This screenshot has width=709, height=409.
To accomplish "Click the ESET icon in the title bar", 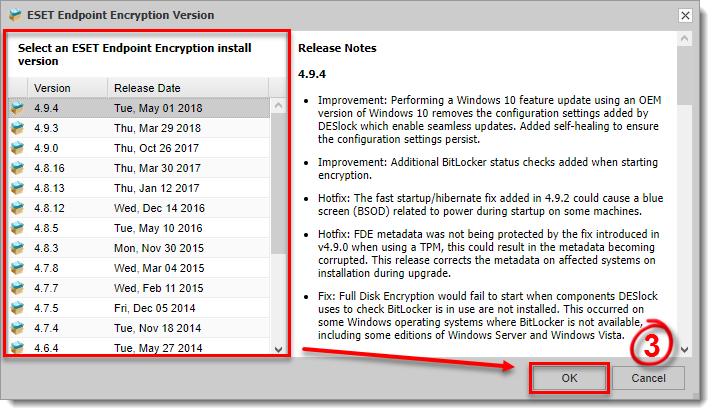I will coord(15,15).
